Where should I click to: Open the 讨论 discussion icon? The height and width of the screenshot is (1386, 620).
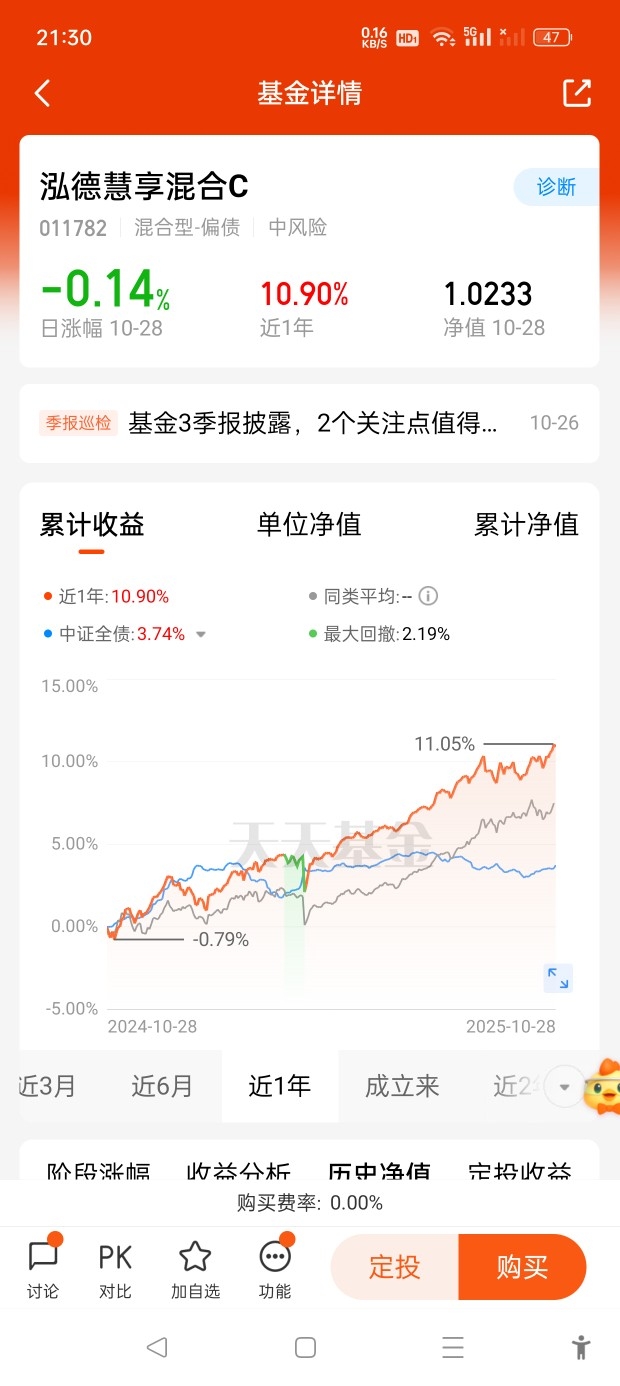(43, 1268)
